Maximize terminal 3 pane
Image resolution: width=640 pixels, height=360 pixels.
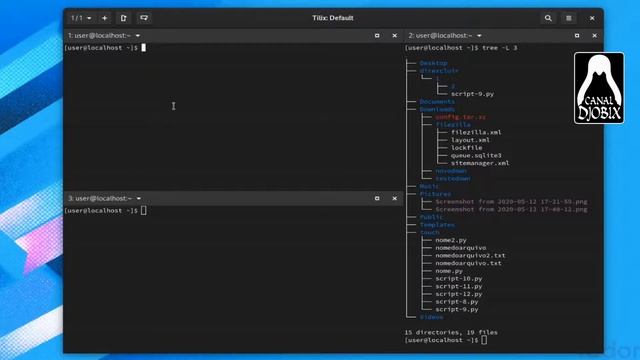[377, 198]
